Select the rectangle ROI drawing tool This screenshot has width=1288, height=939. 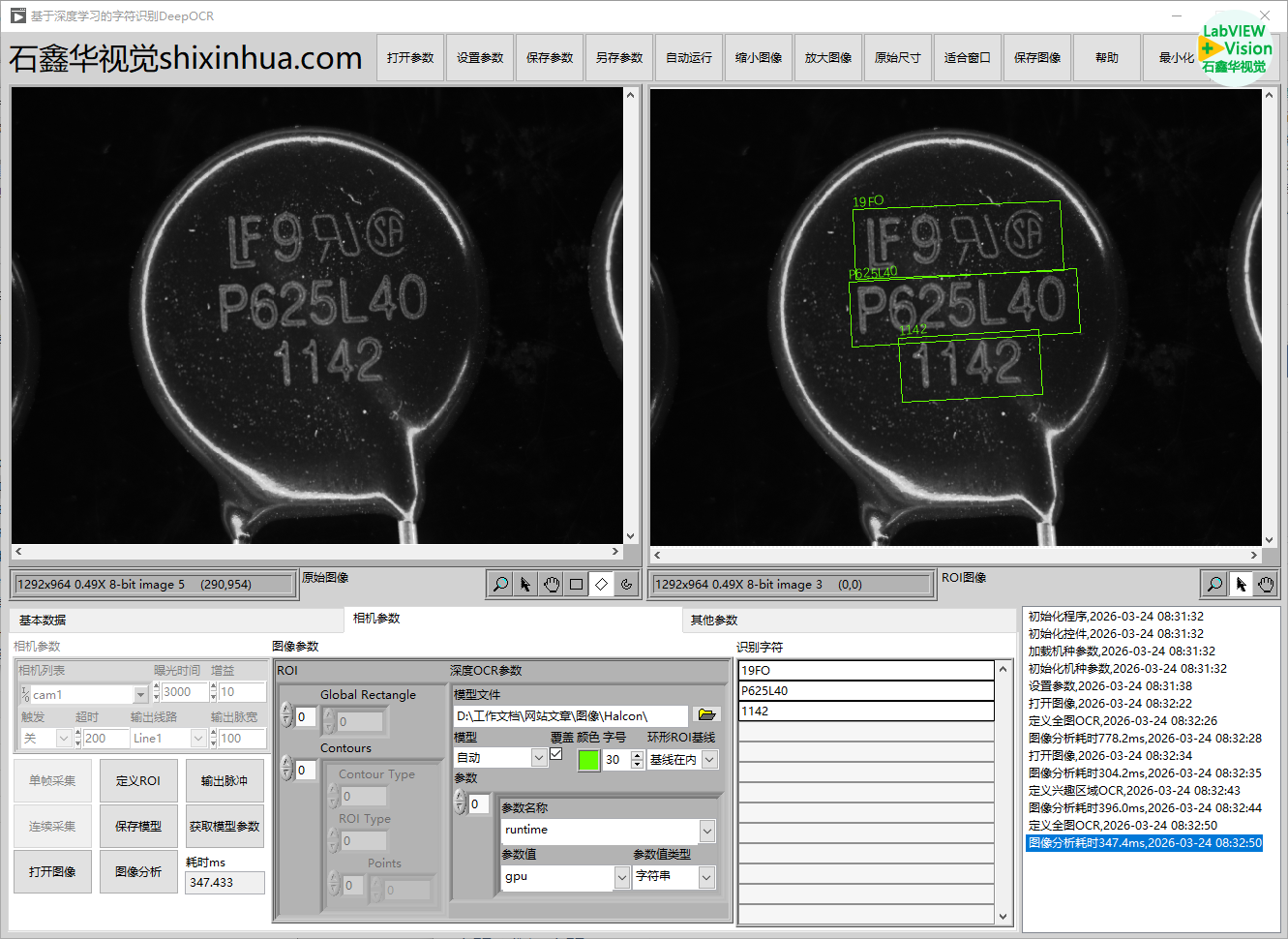(x=577, y=584)
